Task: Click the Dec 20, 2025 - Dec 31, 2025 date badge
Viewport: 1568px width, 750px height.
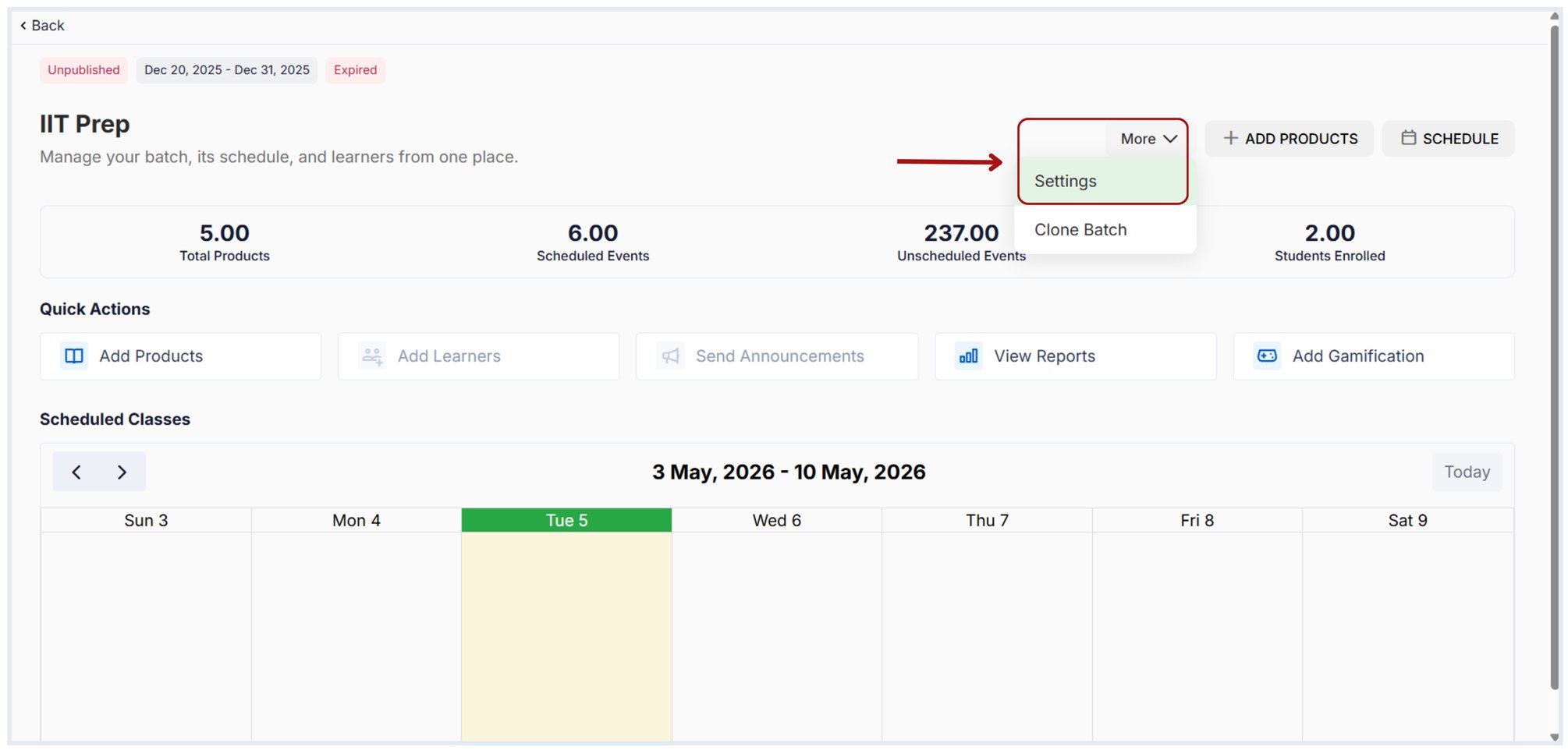Action: pyautogui.click(x=227, y=70)
